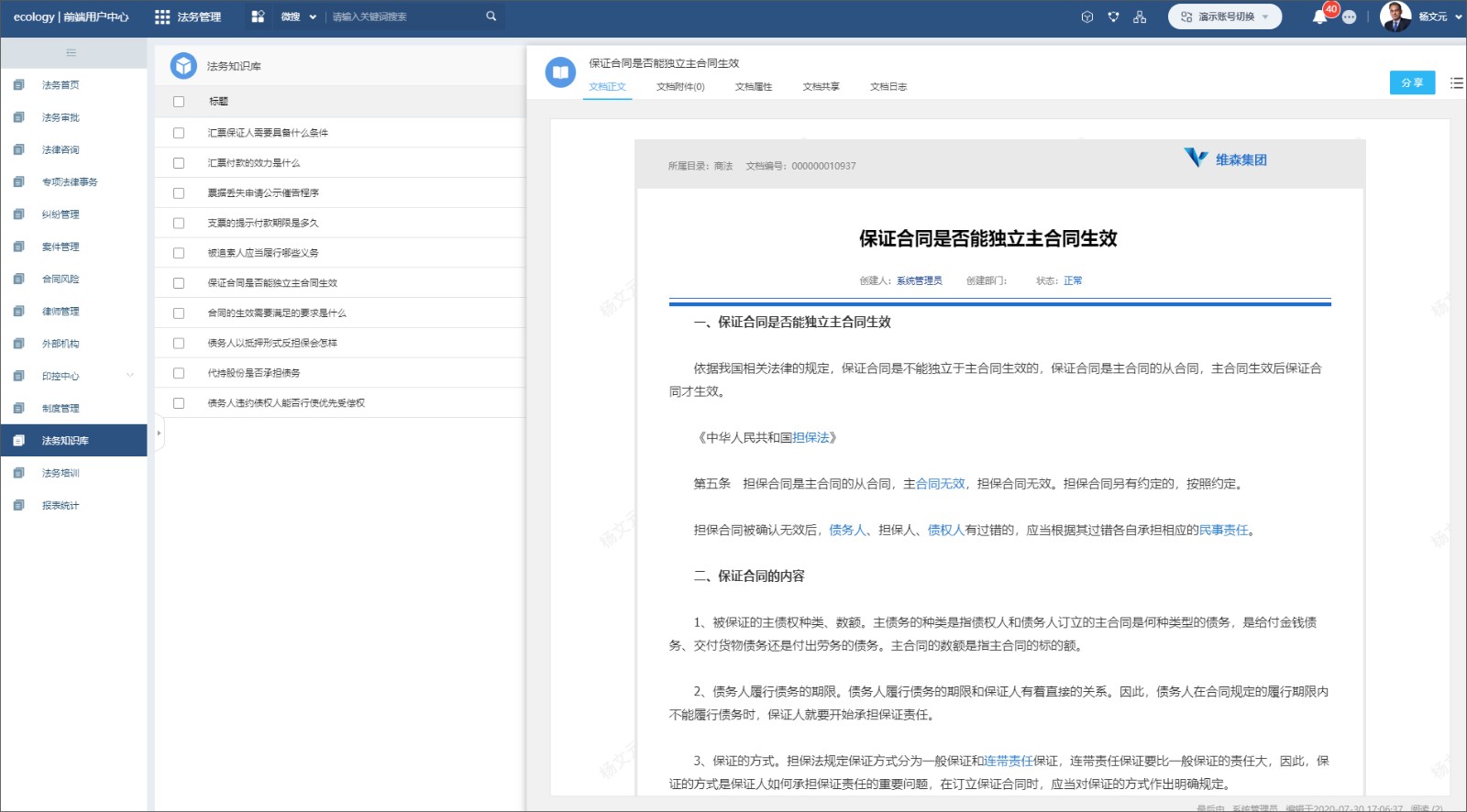Check the box for 债务人以抵押形式反担保会怎样
The height and width of the screenshot is (812, 1467).
point(179,343)
